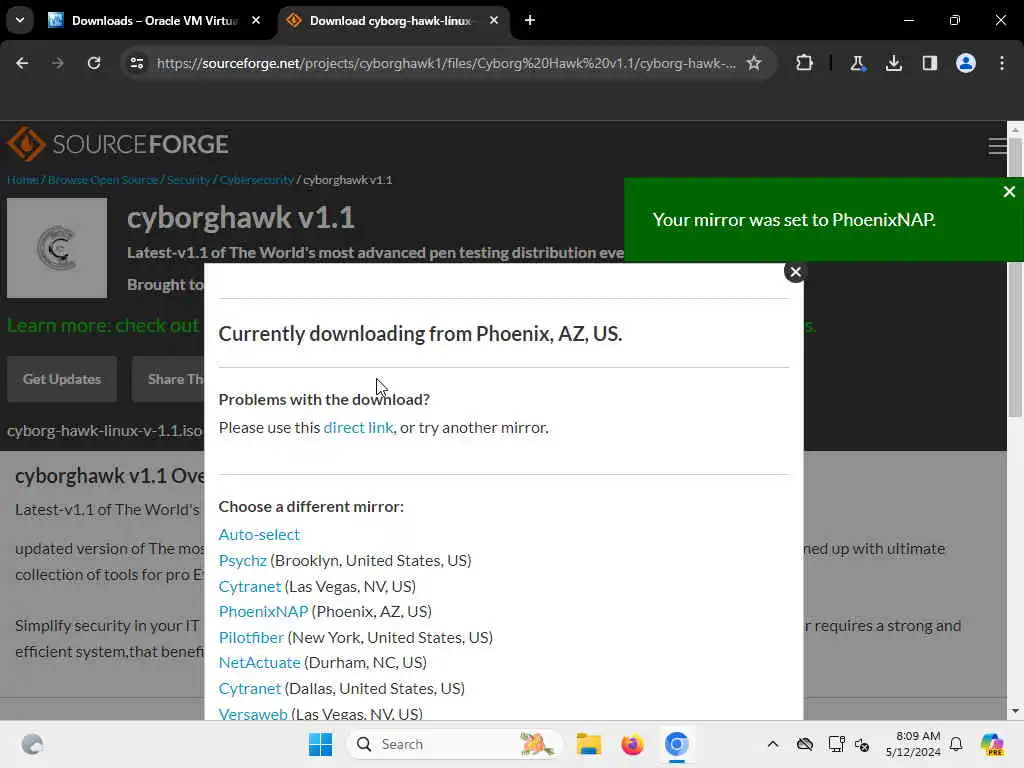This screenshot has width=1024, height=768.
Task: Open the Windows Start menu
Action: point(320,744)
